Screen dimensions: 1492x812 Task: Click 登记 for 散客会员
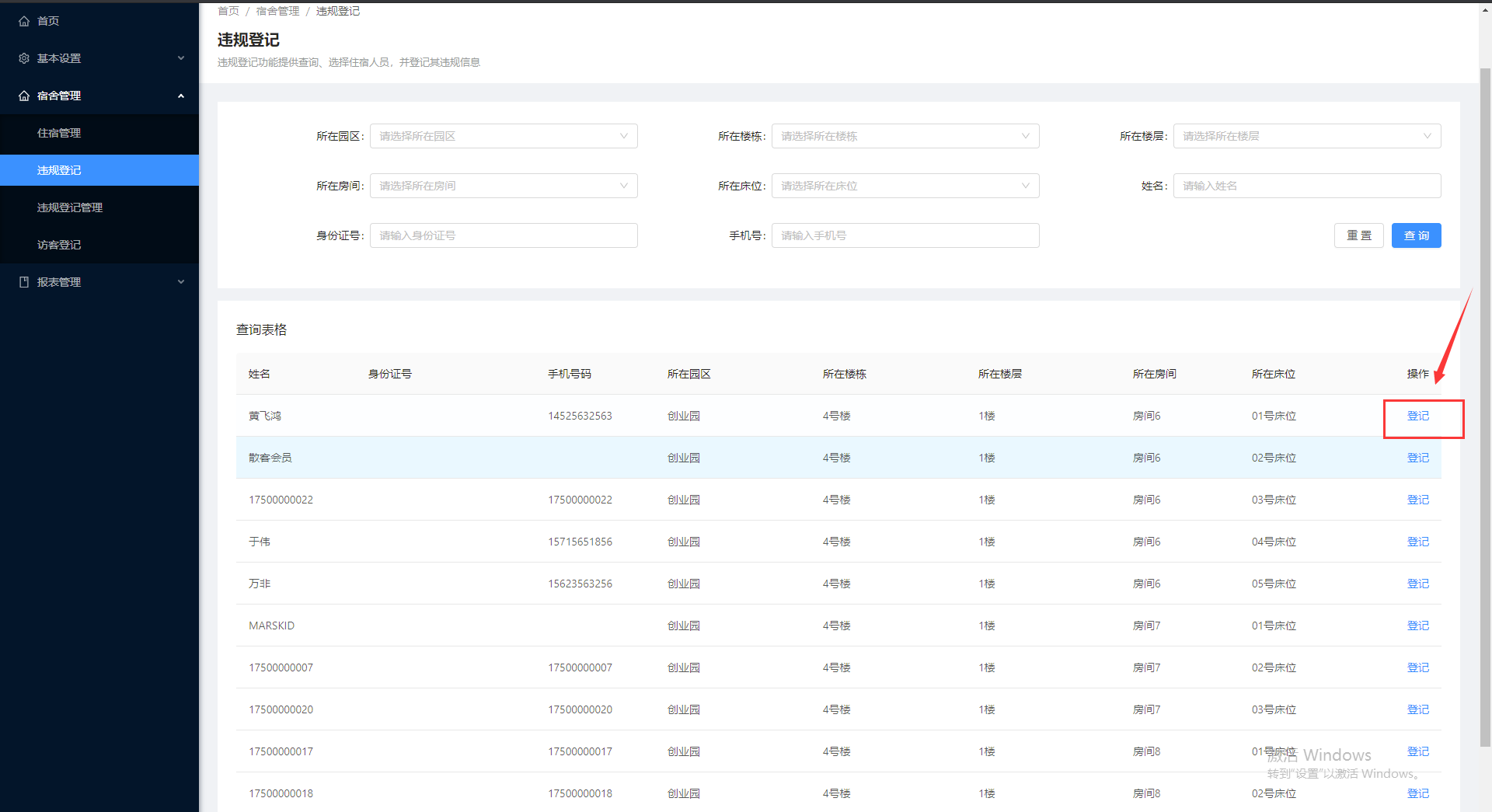1418,458
